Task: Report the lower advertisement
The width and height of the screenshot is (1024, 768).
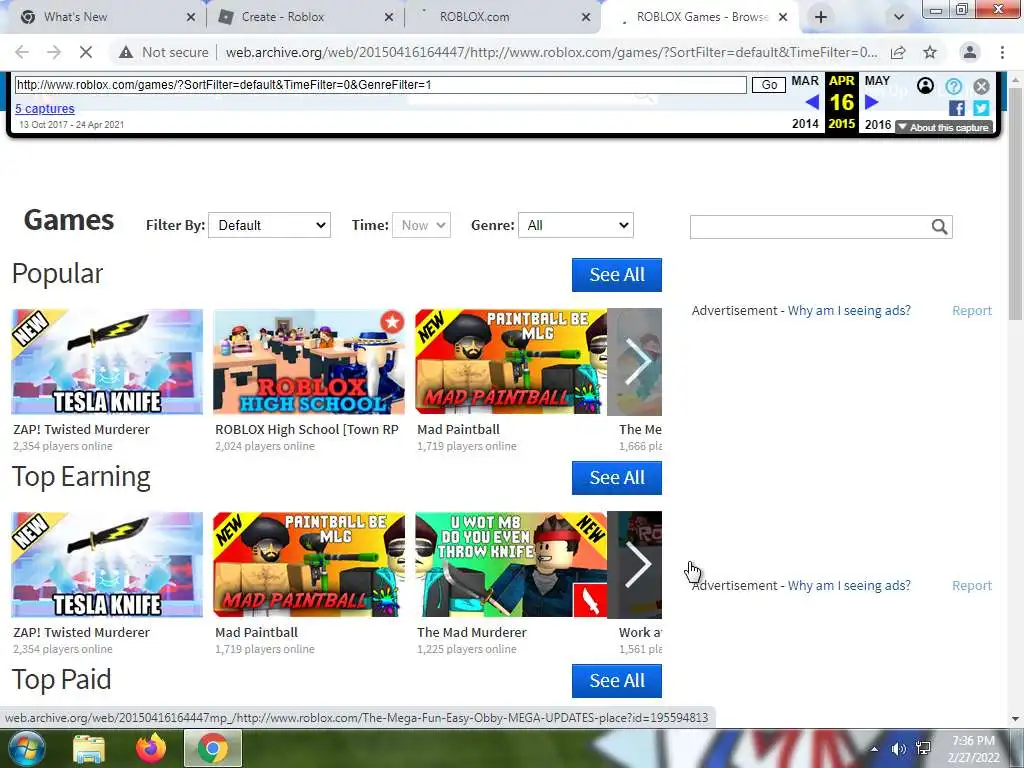Action: (972, 586)
